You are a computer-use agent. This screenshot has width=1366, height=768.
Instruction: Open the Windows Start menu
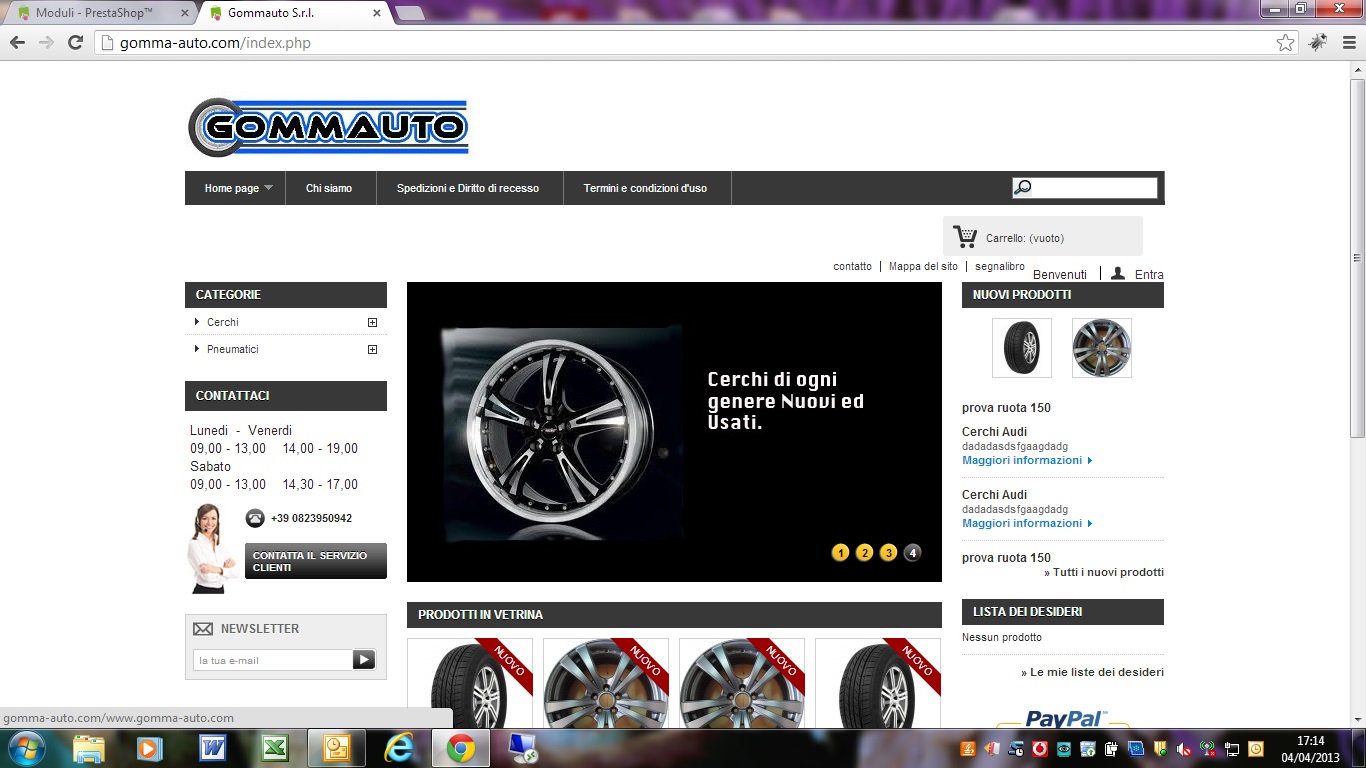(26, 748)
